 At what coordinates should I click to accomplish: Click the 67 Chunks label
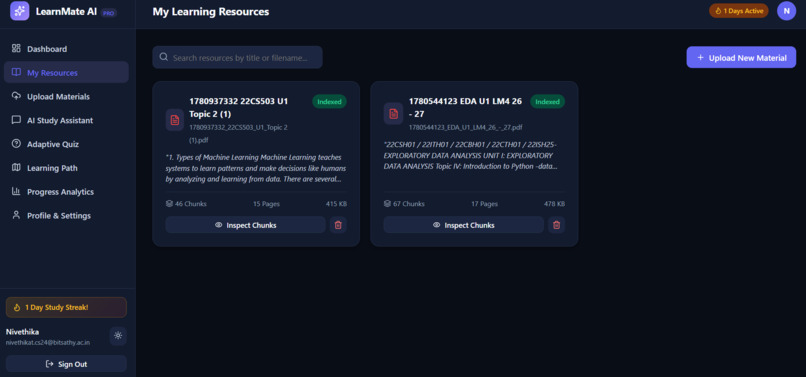(404, 204)
